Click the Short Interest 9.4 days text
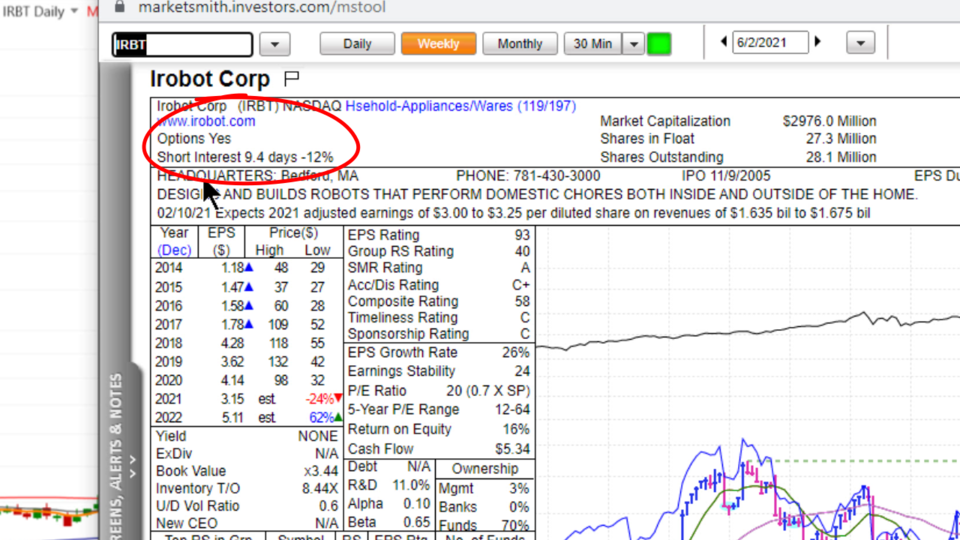Screen dimensions: 960x540 coord(245,157)
